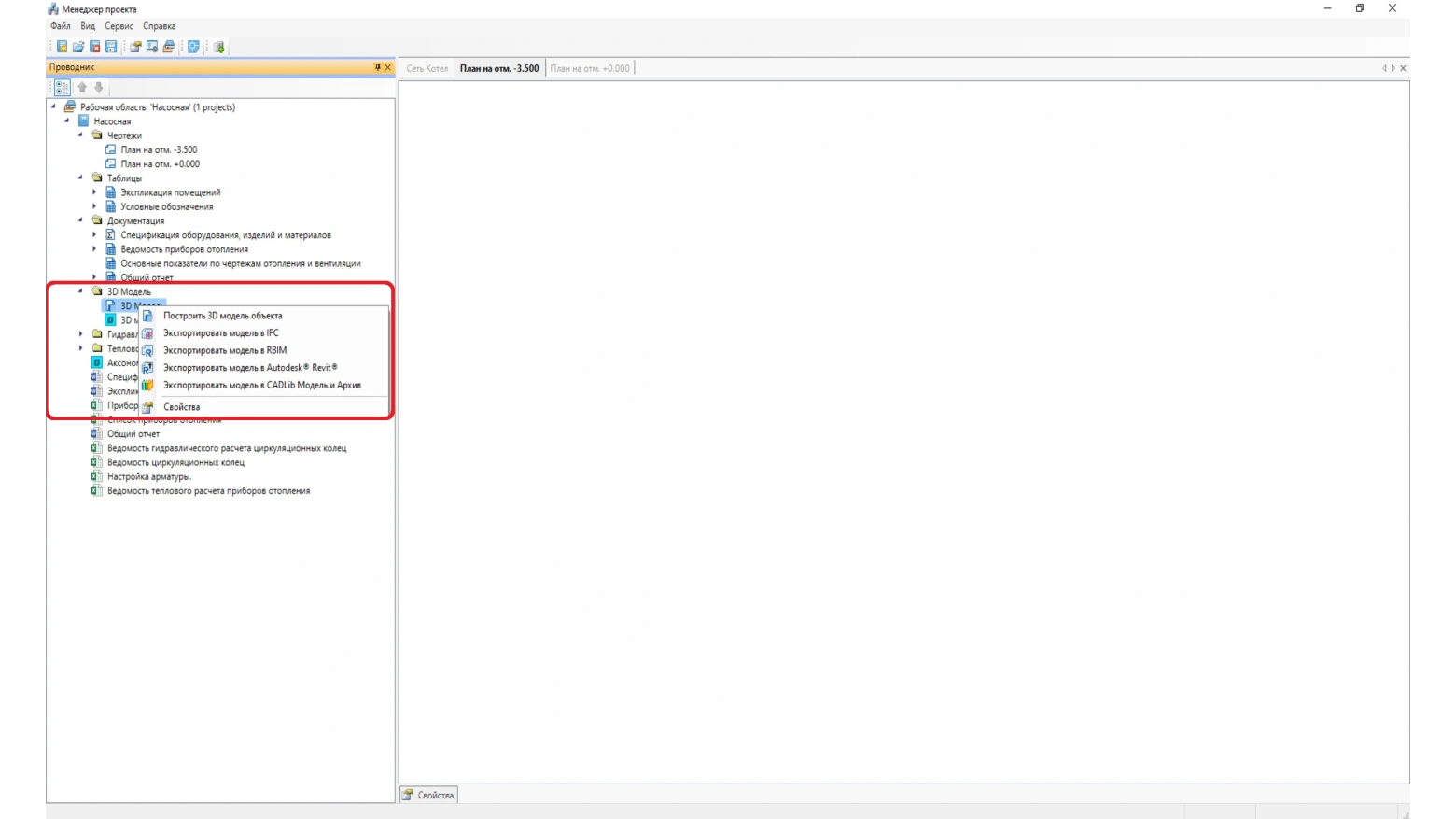Click the save floppy disk toolbar icon
The height and width of the screenshot is (819, 1456).
[x=111, y=47]
